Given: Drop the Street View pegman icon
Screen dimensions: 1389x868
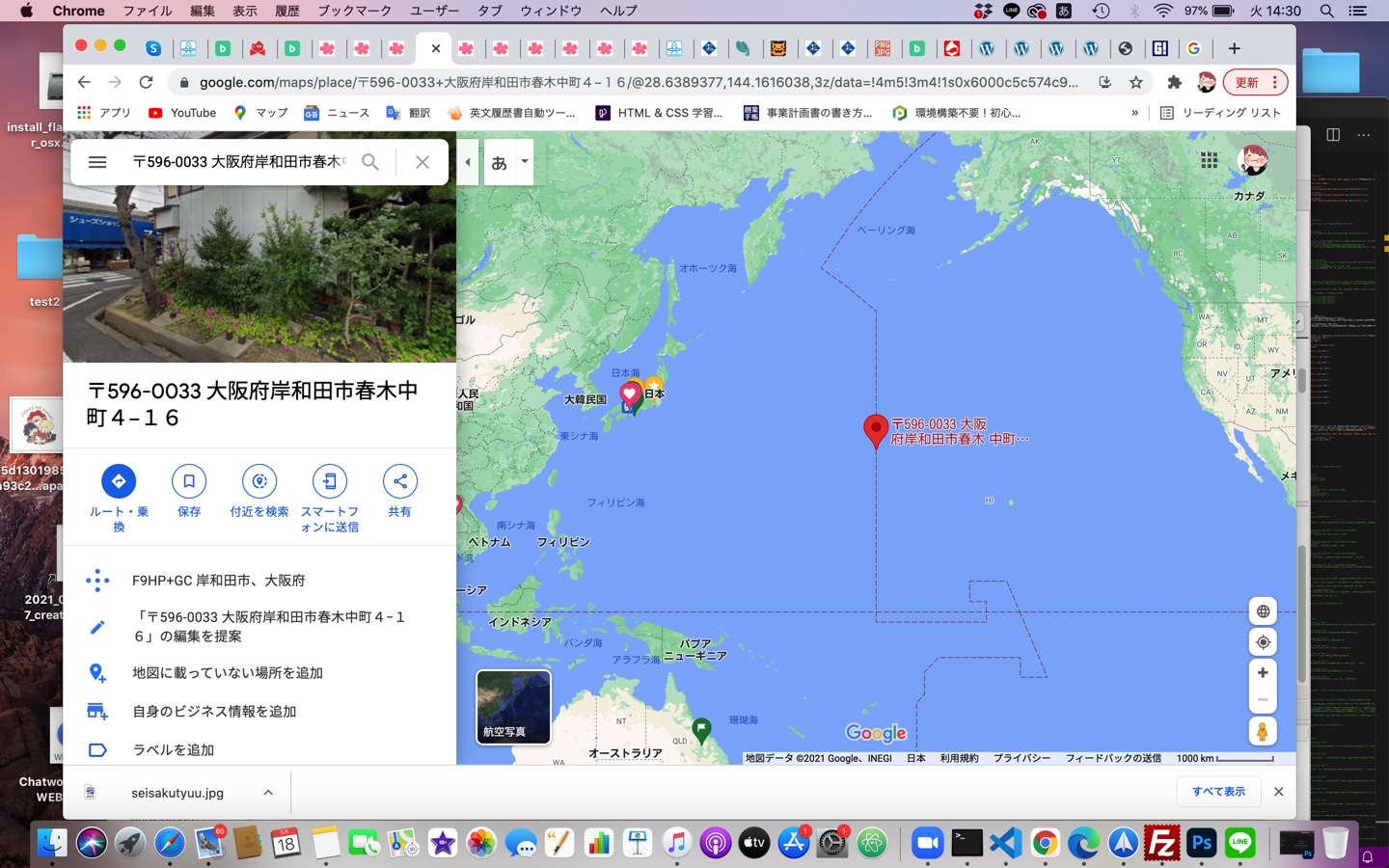Looking at the screenshot, I should pyautogui.click(x=1262, y=732).
